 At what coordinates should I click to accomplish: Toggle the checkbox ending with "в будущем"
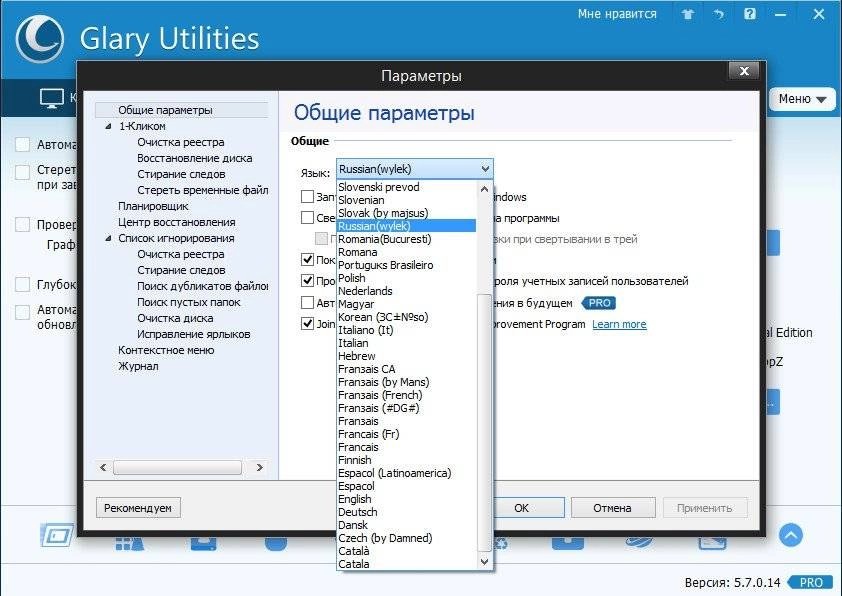(307, 303)
